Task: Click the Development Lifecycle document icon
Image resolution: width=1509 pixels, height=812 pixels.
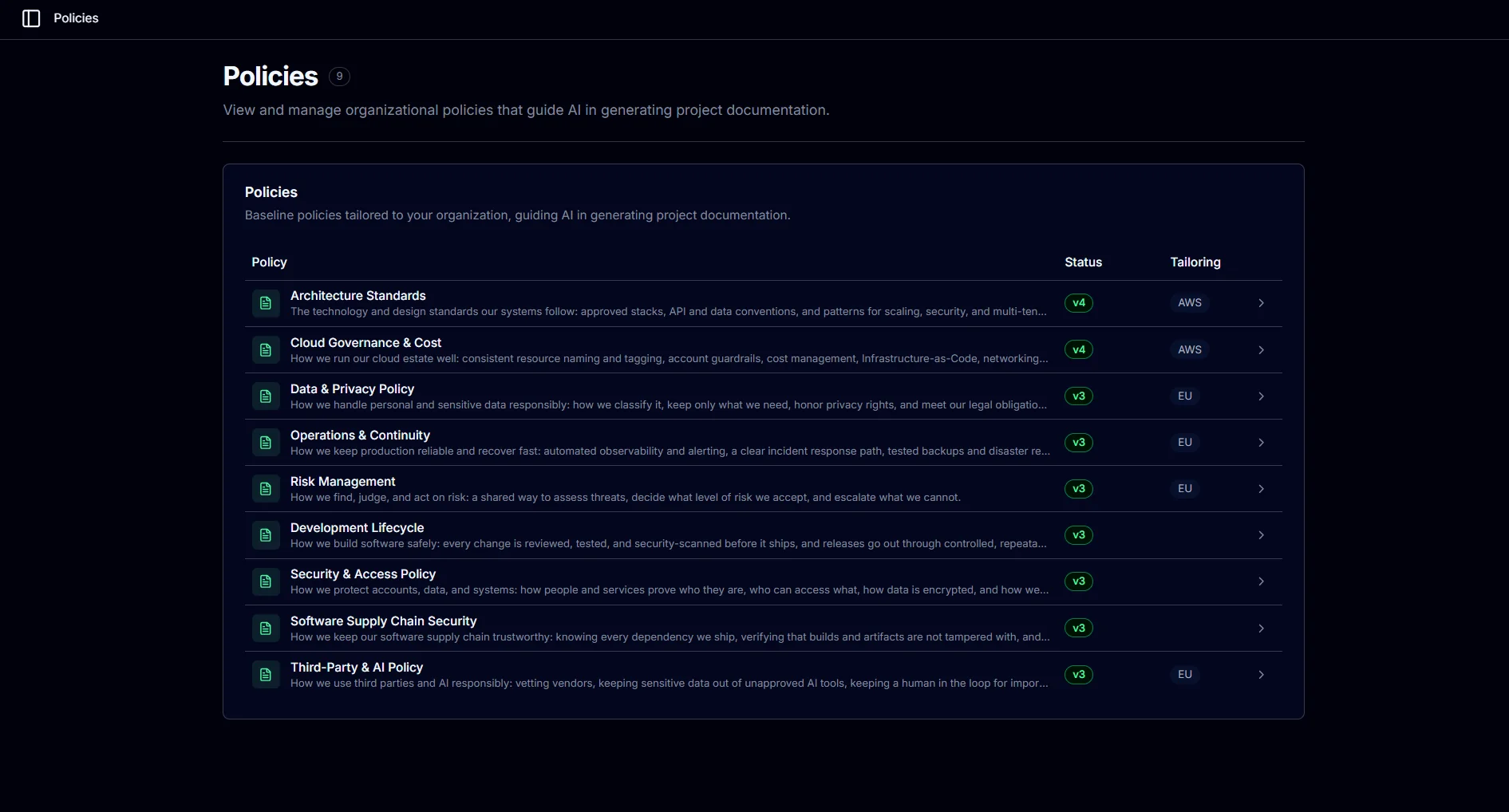Action: pyautogui.click(x=266, y=535)
